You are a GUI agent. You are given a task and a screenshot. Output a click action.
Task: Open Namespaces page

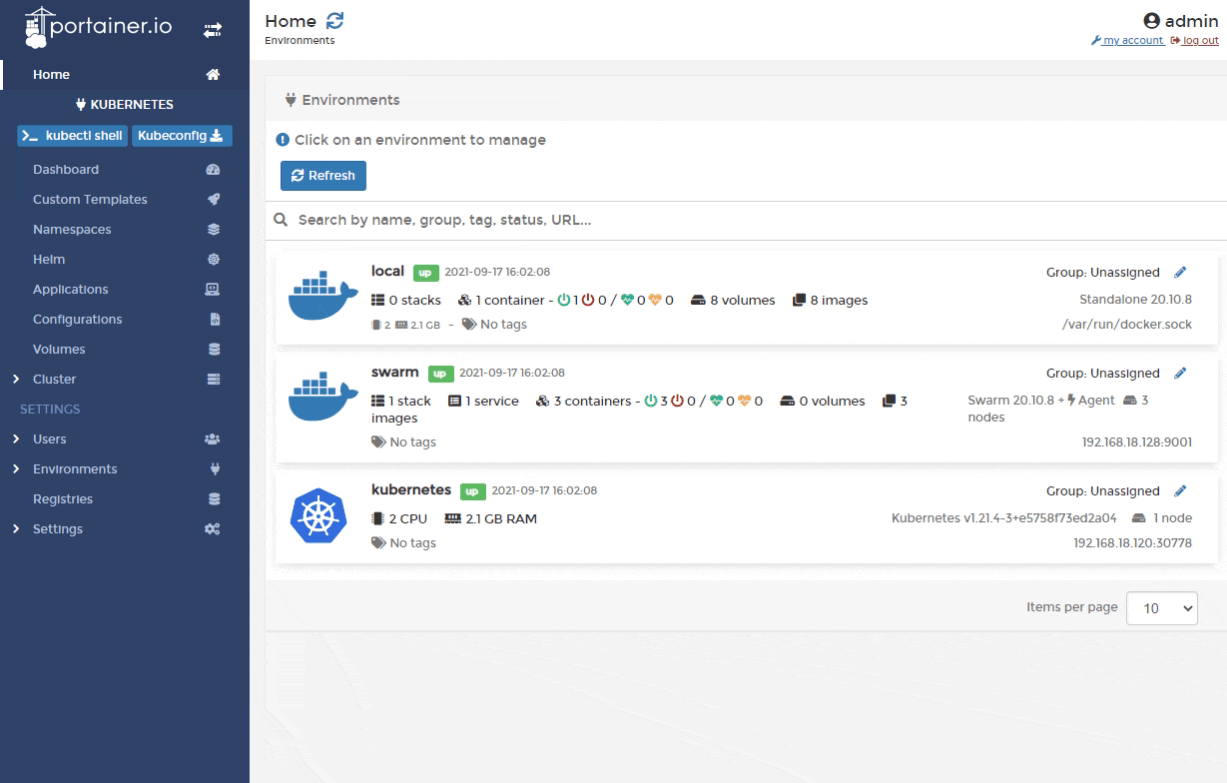click(x=72, y=229)
